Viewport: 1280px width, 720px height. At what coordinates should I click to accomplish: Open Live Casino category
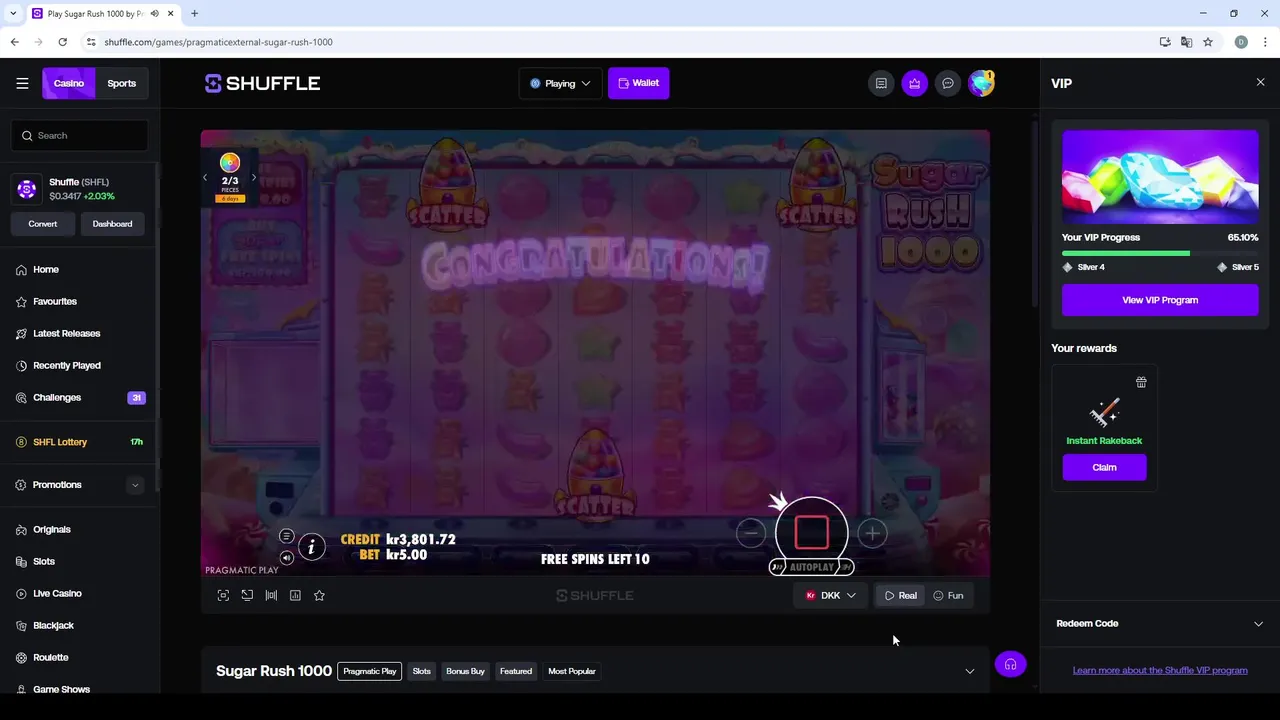click(x=57, y=593)
